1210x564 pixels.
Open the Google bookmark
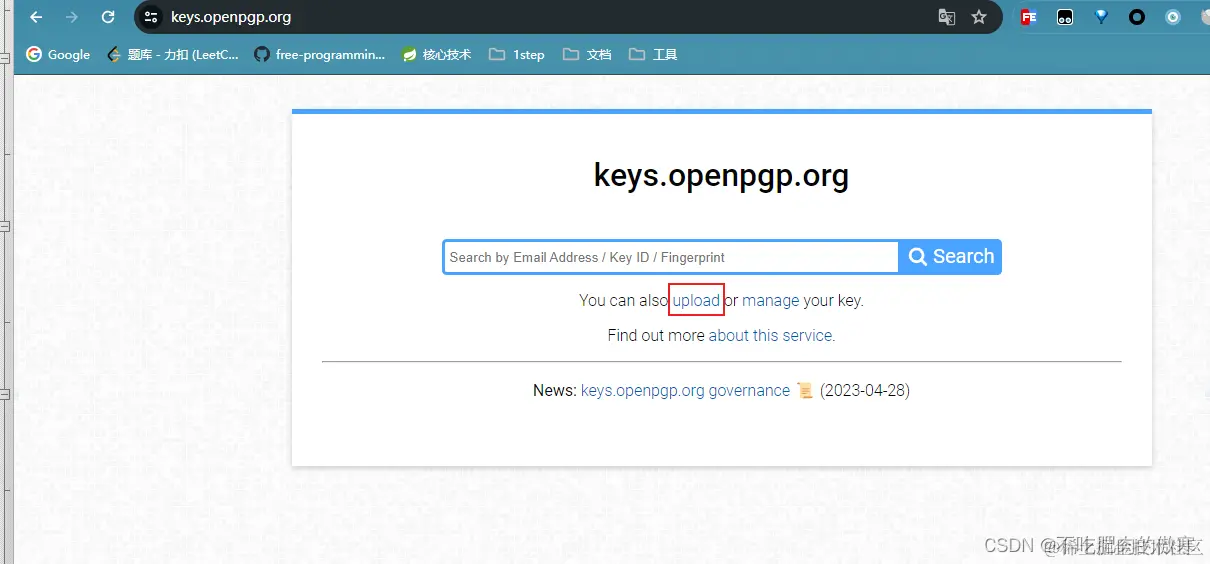point(58,55)
